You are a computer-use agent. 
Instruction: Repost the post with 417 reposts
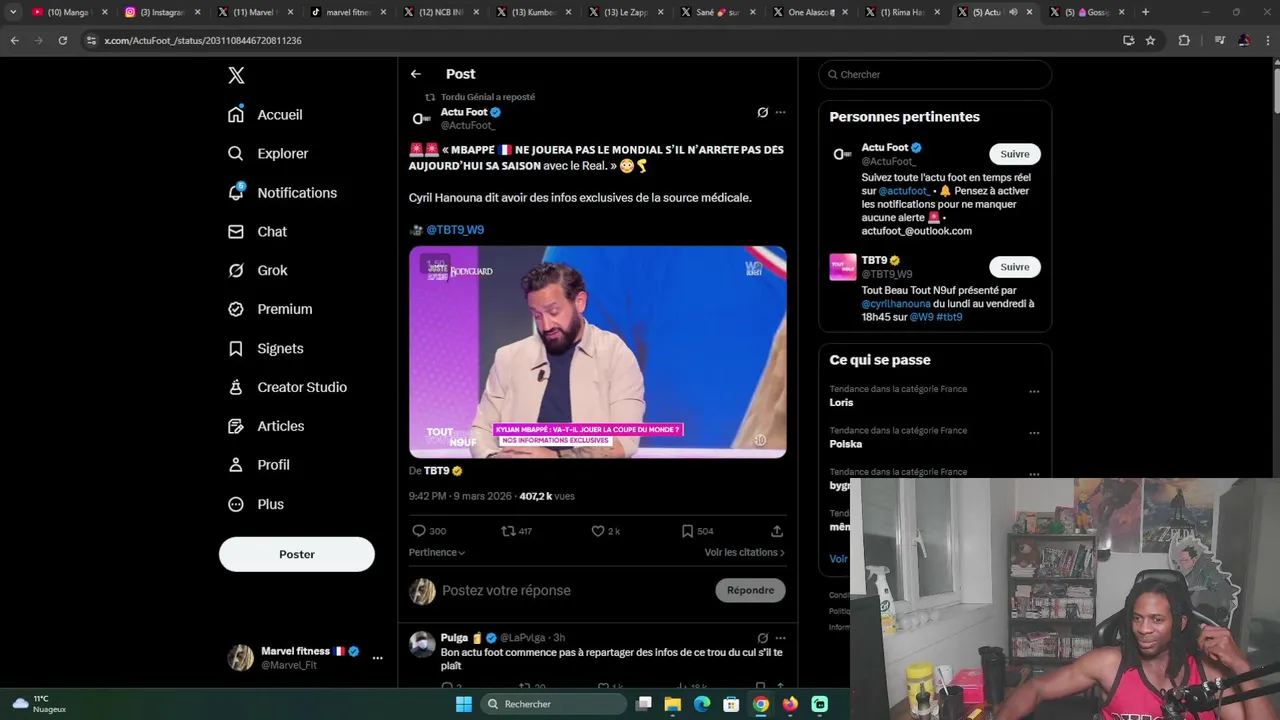click(x=517, y=531)
